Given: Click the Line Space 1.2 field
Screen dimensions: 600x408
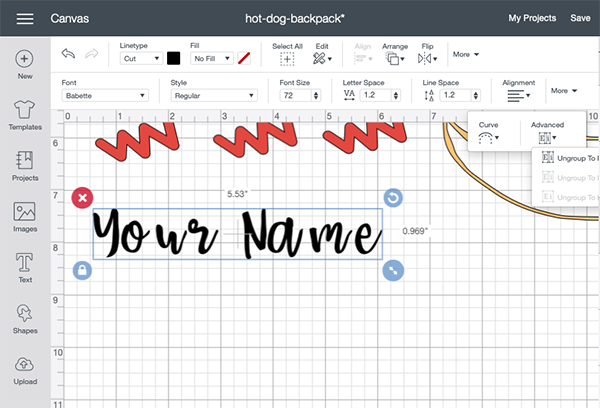Looking at the screenshot, I should click(456, 95).
